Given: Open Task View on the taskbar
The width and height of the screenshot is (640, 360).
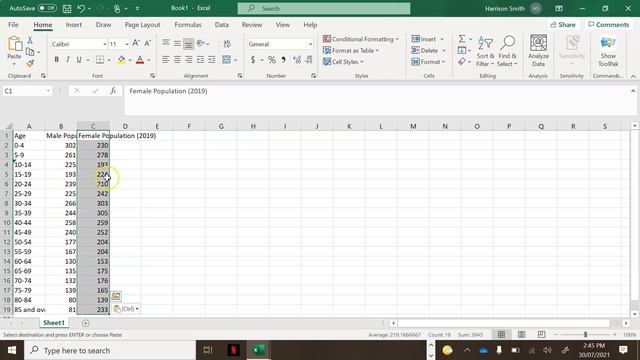Looking at the screenshot, I should (x=208, y=350).
